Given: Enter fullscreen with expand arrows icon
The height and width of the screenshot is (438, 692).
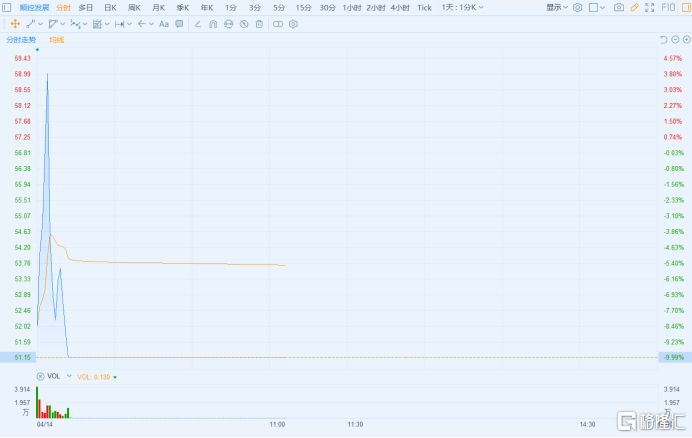Looking at the screenshot, I should pos(649,8).
